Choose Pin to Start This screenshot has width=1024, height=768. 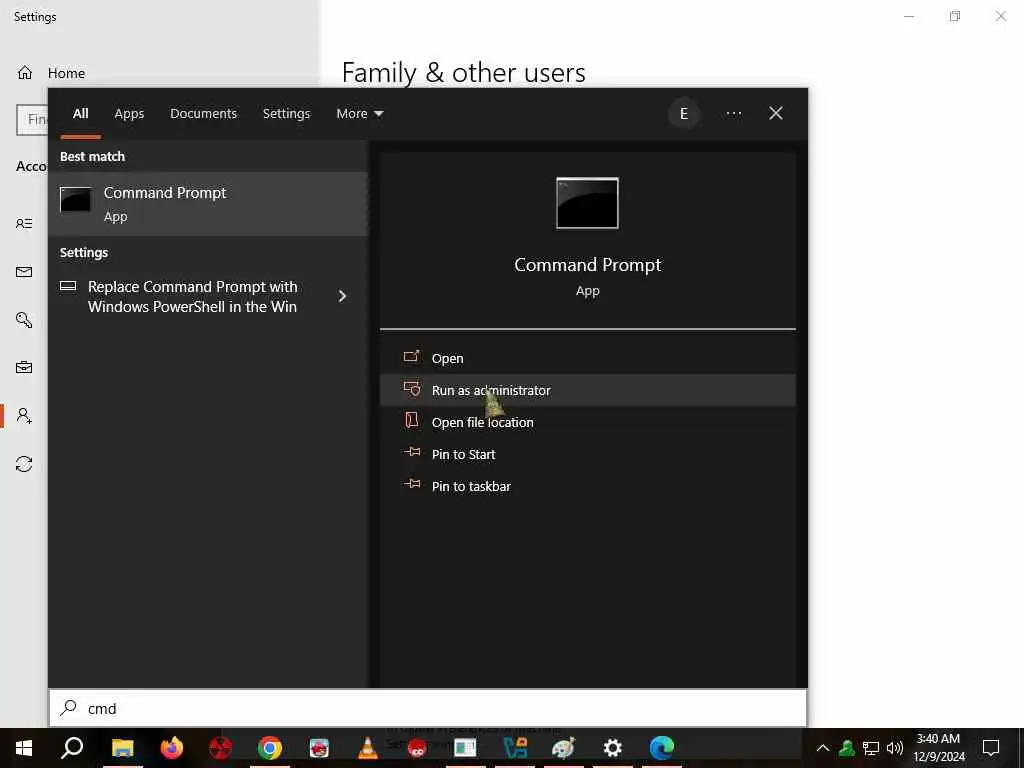coord(587,454)
